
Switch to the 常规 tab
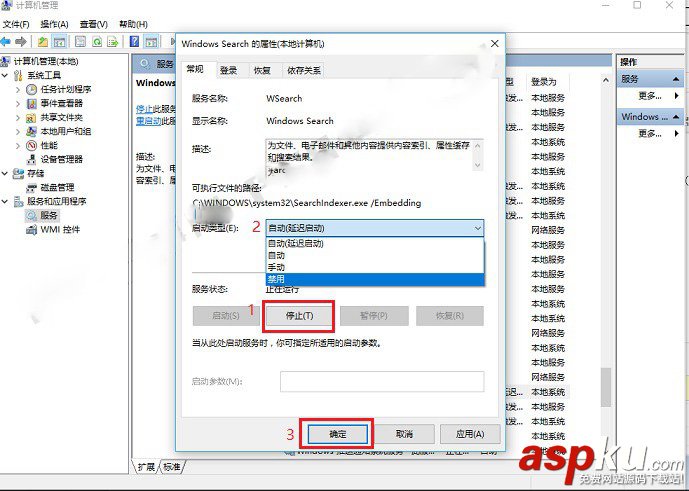(x=195, y=69)
